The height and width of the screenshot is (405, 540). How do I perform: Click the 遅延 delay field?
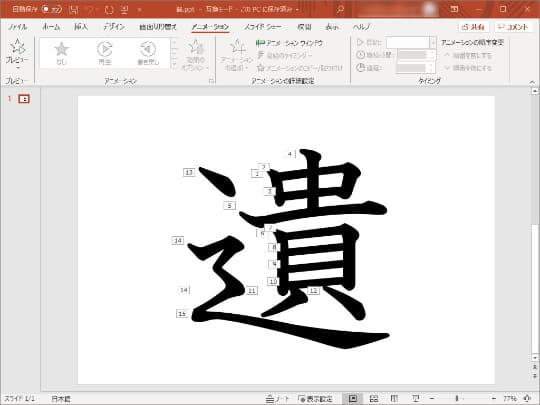[416, 68]
